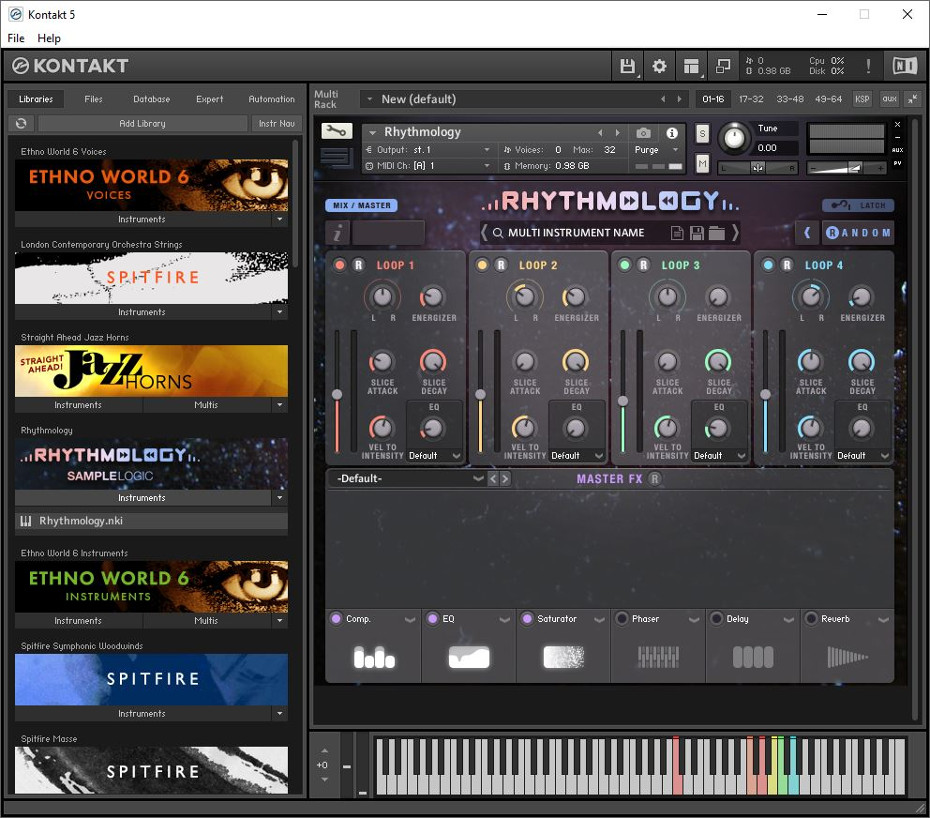Solo the Rhythmology instrument with S
The image size is (930, 818).
point(703,133)
